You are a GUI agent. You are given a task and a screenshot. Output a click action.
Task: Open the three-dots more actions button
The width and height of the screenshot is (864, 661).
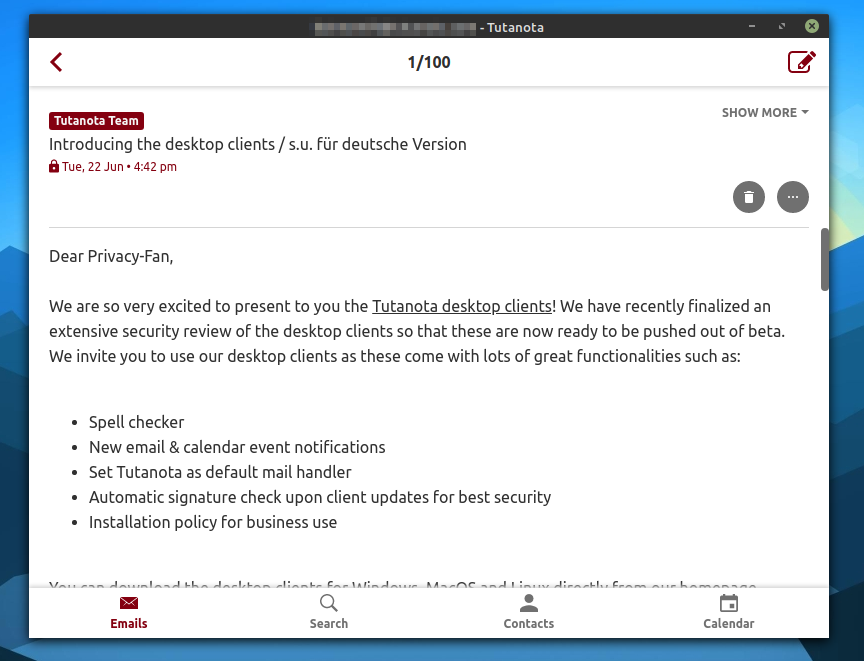tap(793, 197)
